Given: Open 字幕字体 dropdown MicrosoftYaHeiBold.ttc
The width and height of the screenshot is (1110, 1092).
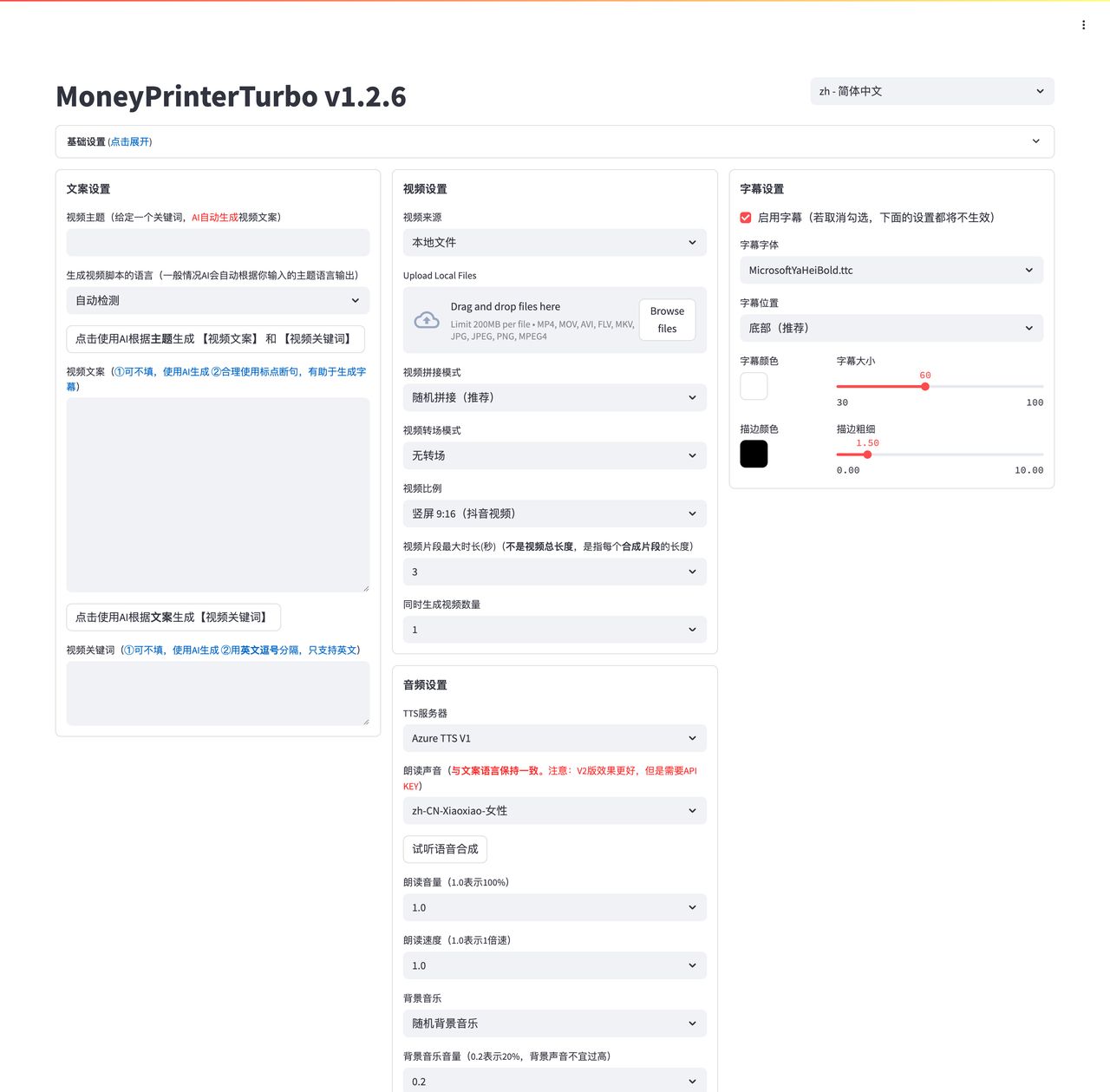Looking at the screenshot, I should (x=891, y=271).
